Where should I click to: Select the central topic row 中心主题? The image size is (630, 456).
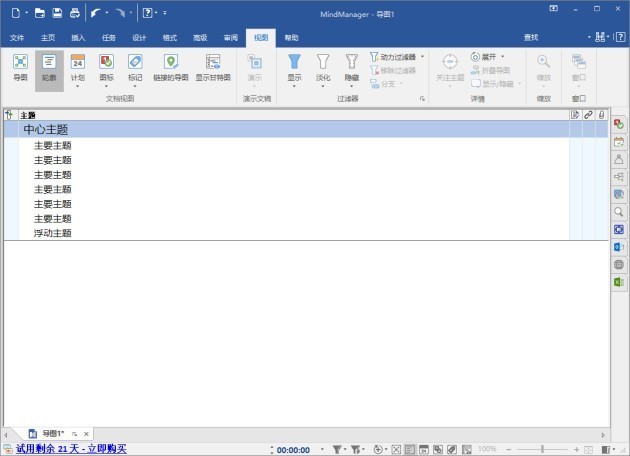[x=46, y=129]
